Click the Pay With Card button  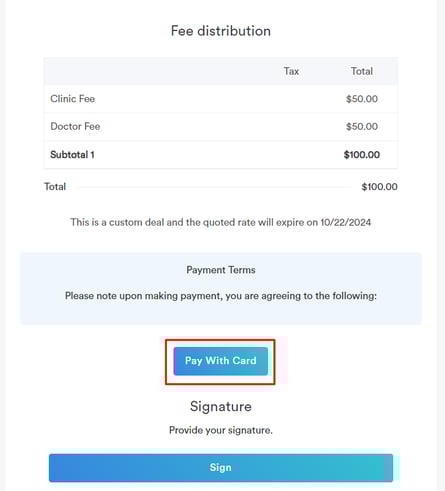click(220, 361)
